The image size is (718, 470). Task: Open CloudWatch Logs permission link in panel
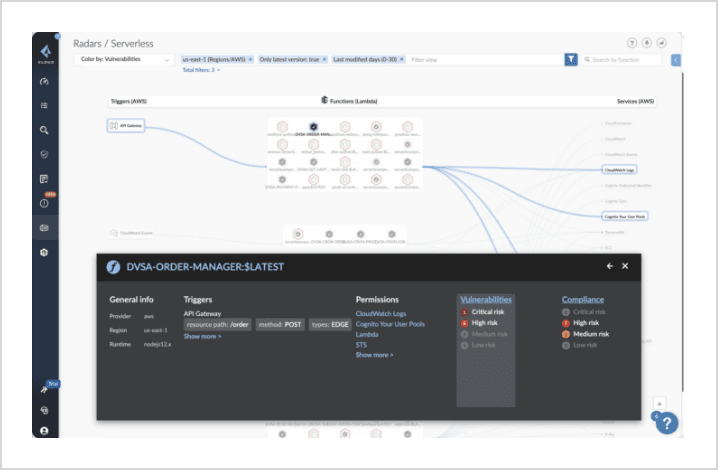(381, 314)
